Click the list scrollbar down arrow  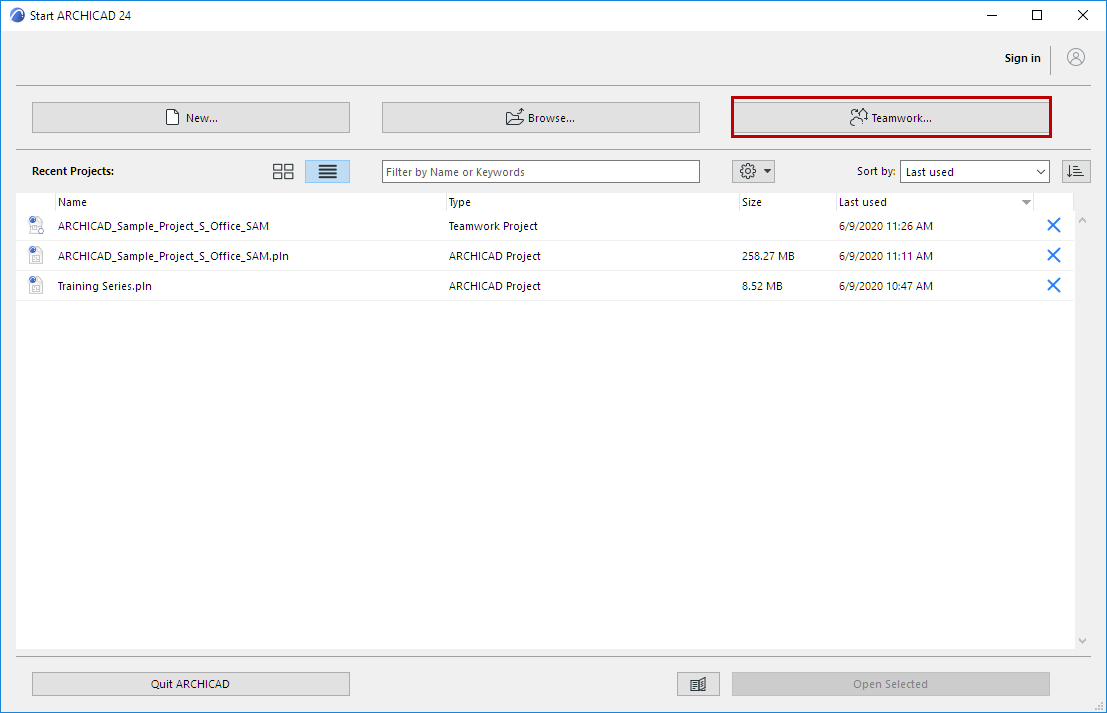tap(1082, 641)
